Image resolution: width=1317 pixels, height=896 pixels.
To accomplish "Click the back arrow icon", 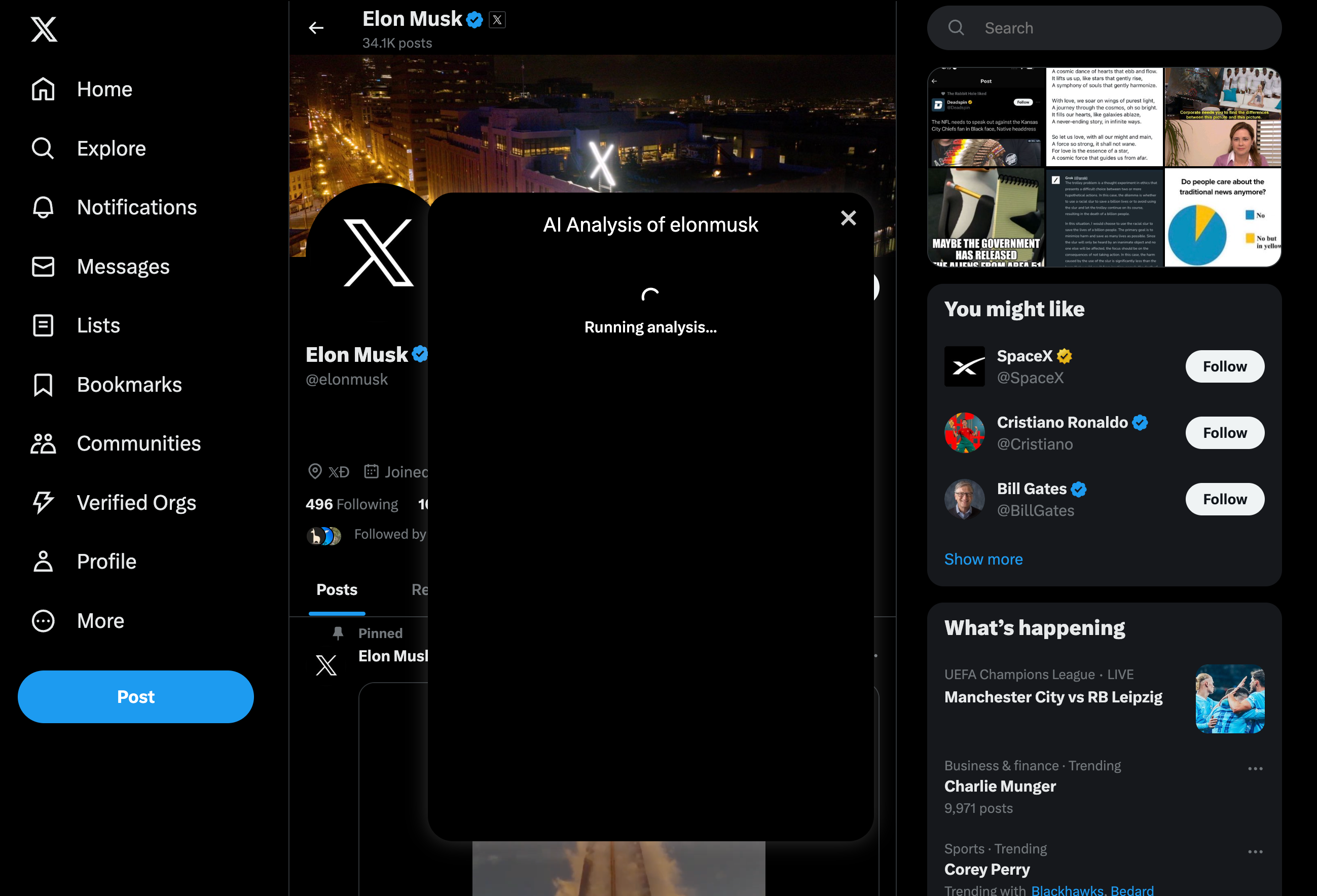I will click(x=316, y=28).
